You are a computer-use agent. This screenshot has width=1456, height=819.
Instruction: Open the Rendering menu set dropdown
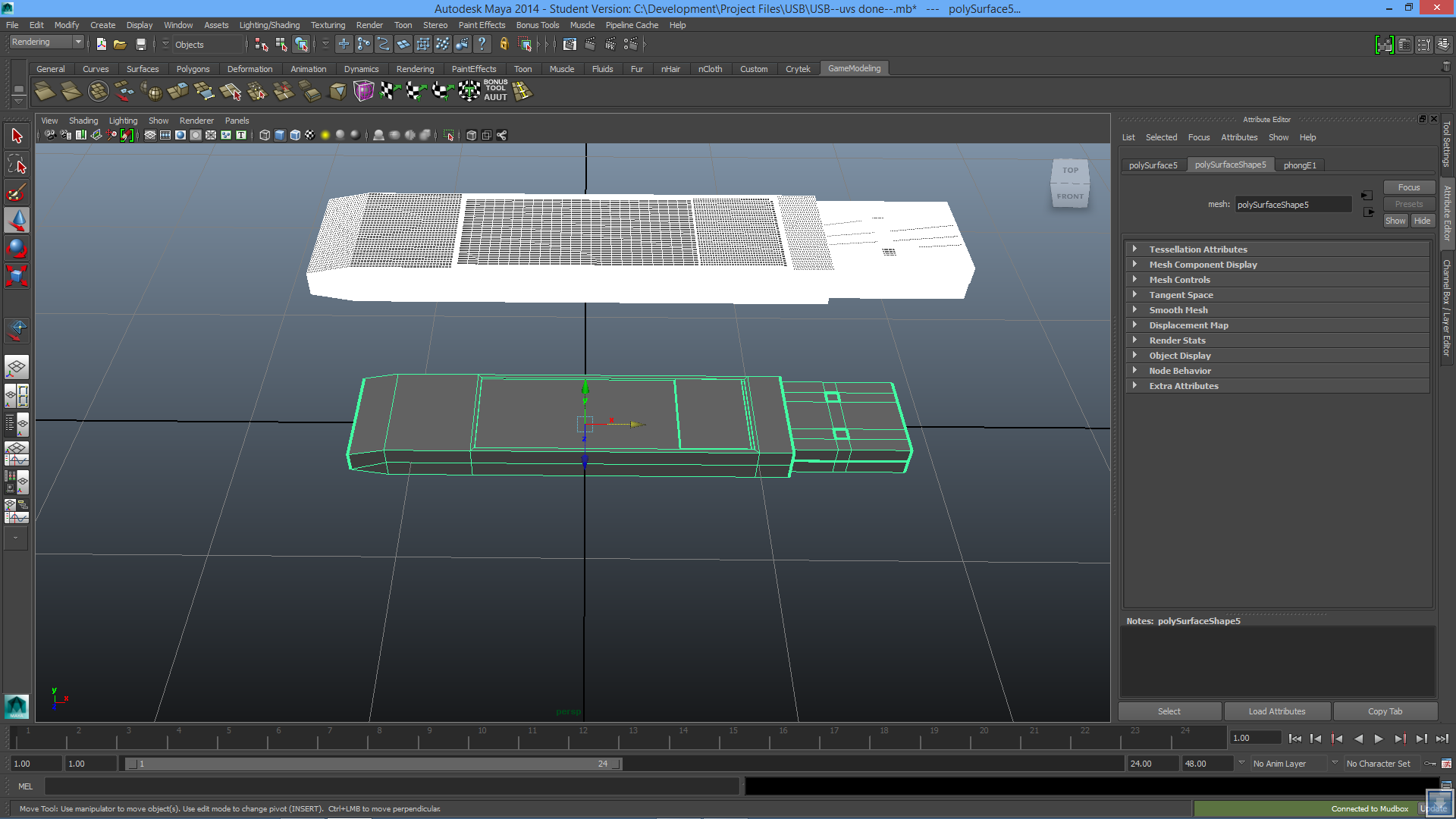(45, 42)
